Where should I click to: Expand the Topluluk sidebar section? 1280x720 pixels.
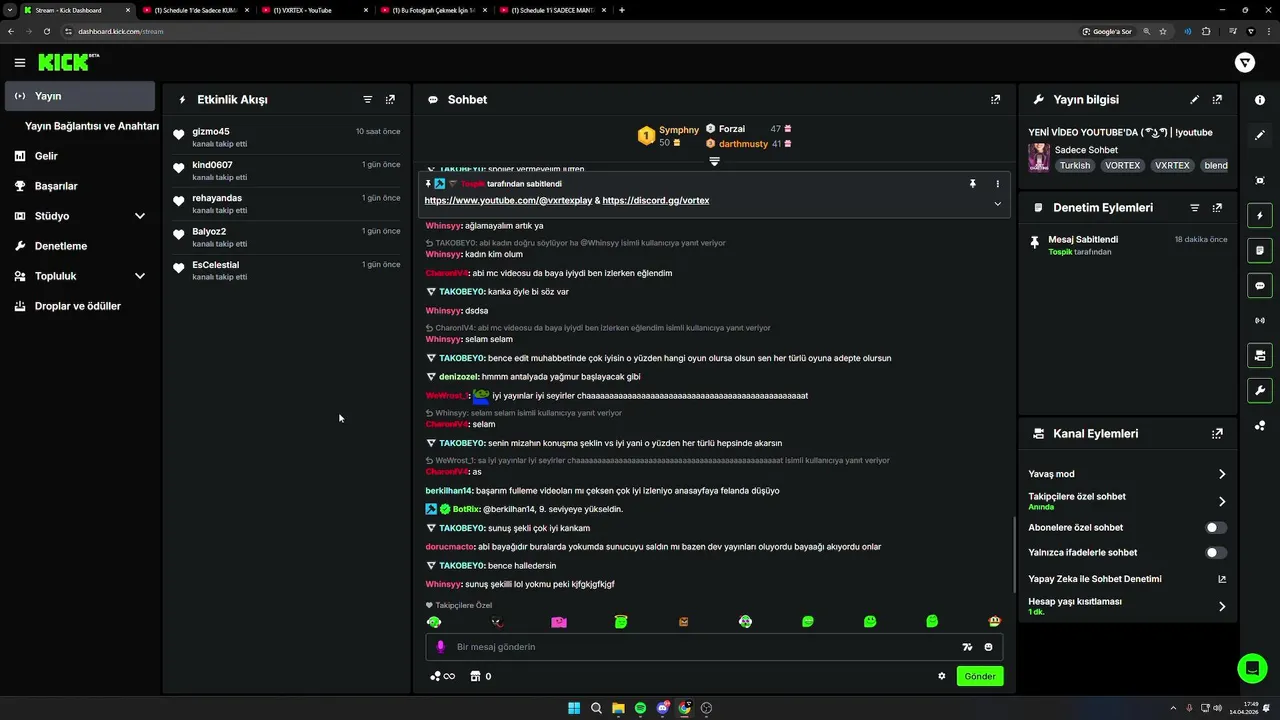coord(140,276)
